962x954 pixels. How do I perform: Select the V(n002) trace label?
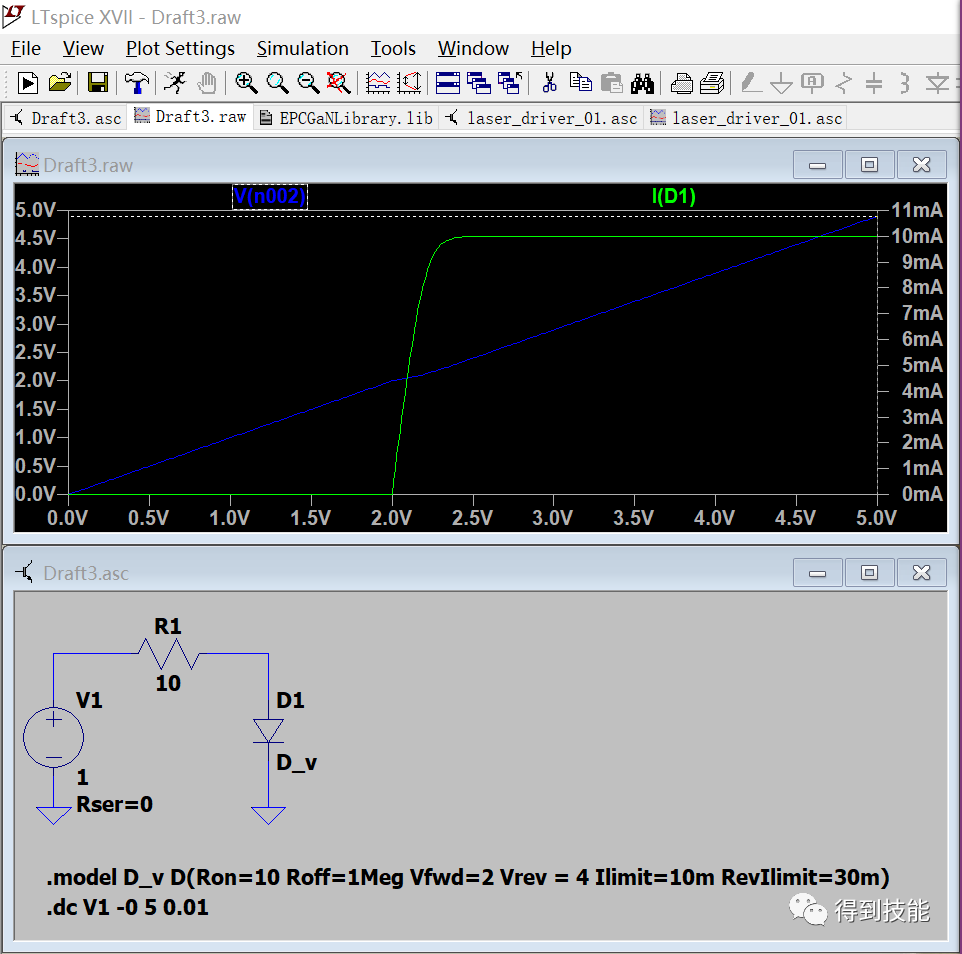(269, 196)
